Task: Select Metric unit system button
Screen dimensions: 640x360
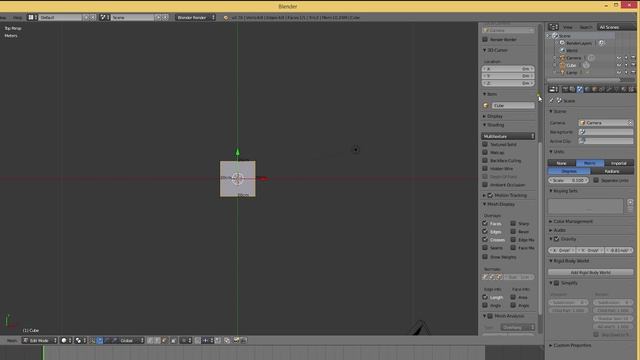Action: (x=590, y=163)
